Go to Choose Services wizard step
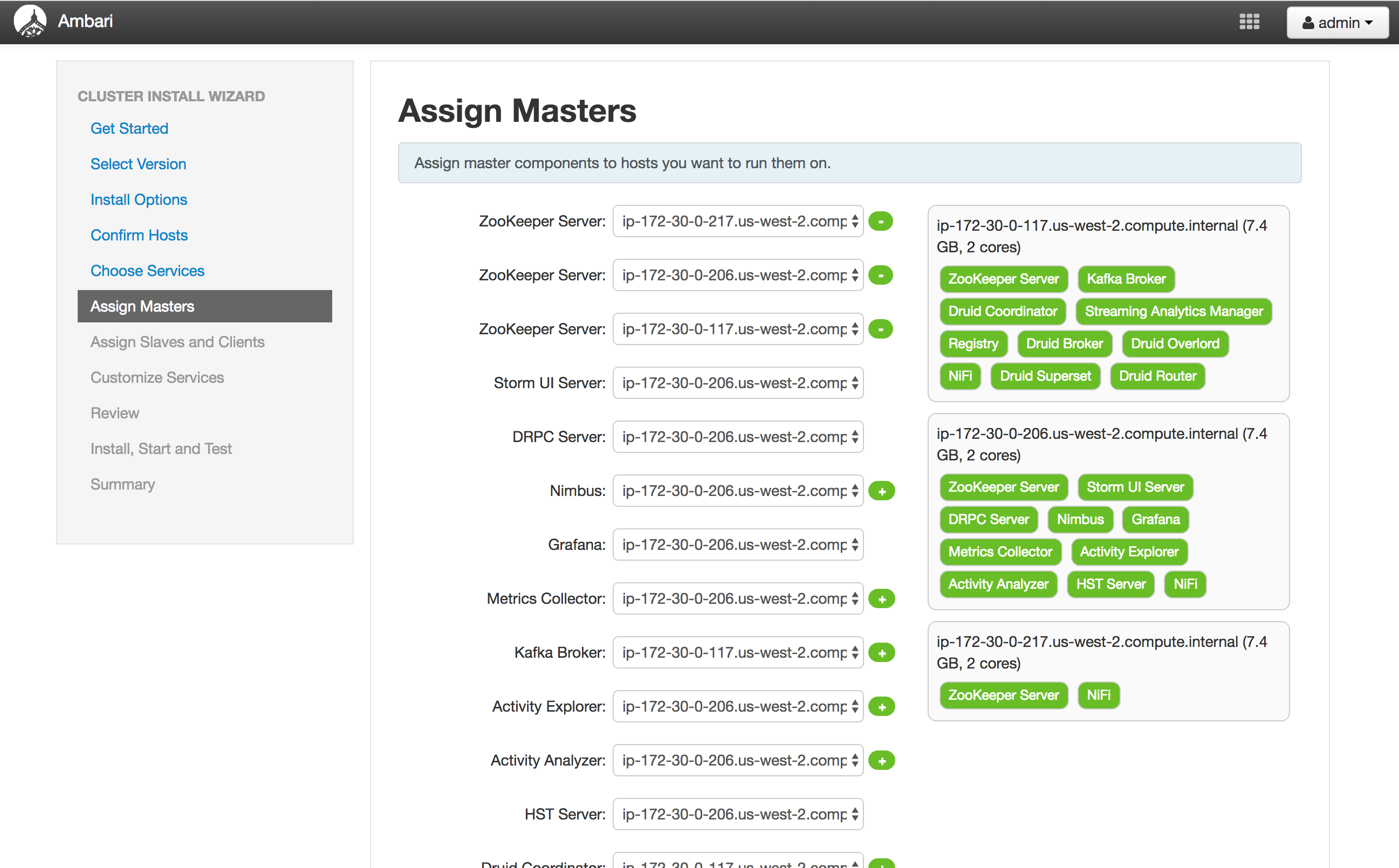Viewport: 1399px width, 868px height. pos(147,271)
